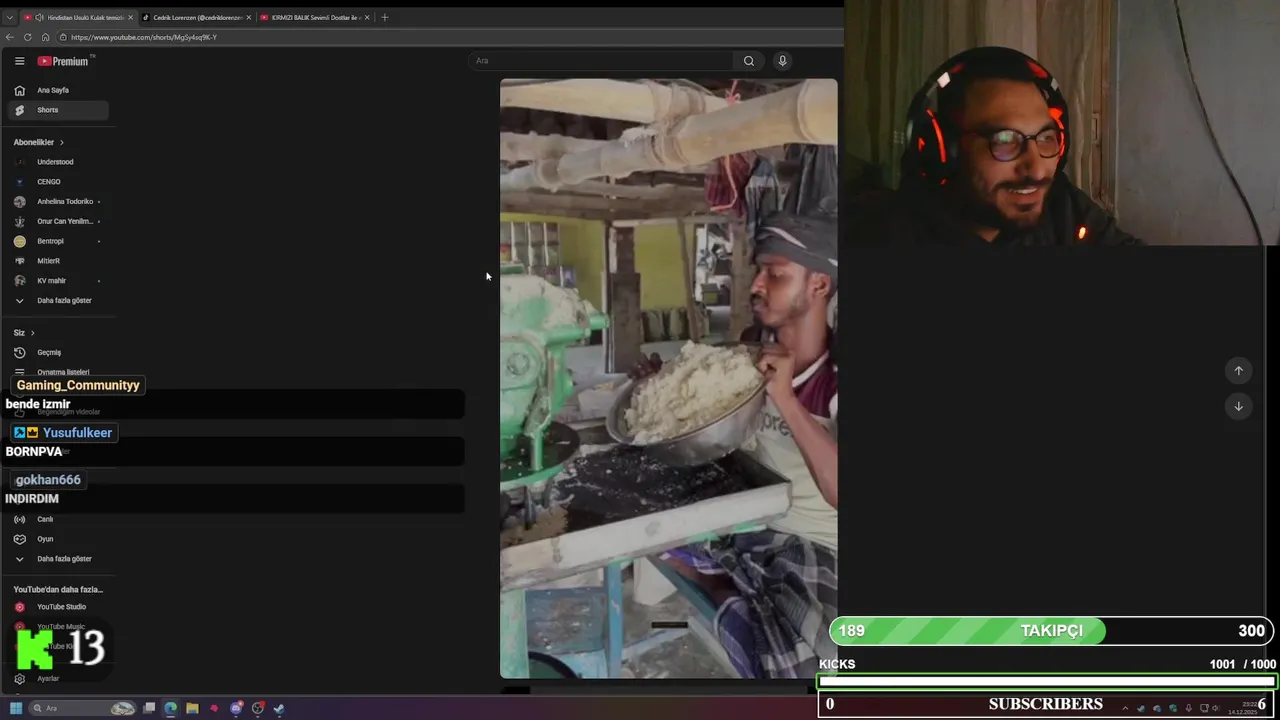Click the YouTube search magnifier button
Image resolution: width=1280 pixels, height=720 pixels.
(x=749, y=61)
